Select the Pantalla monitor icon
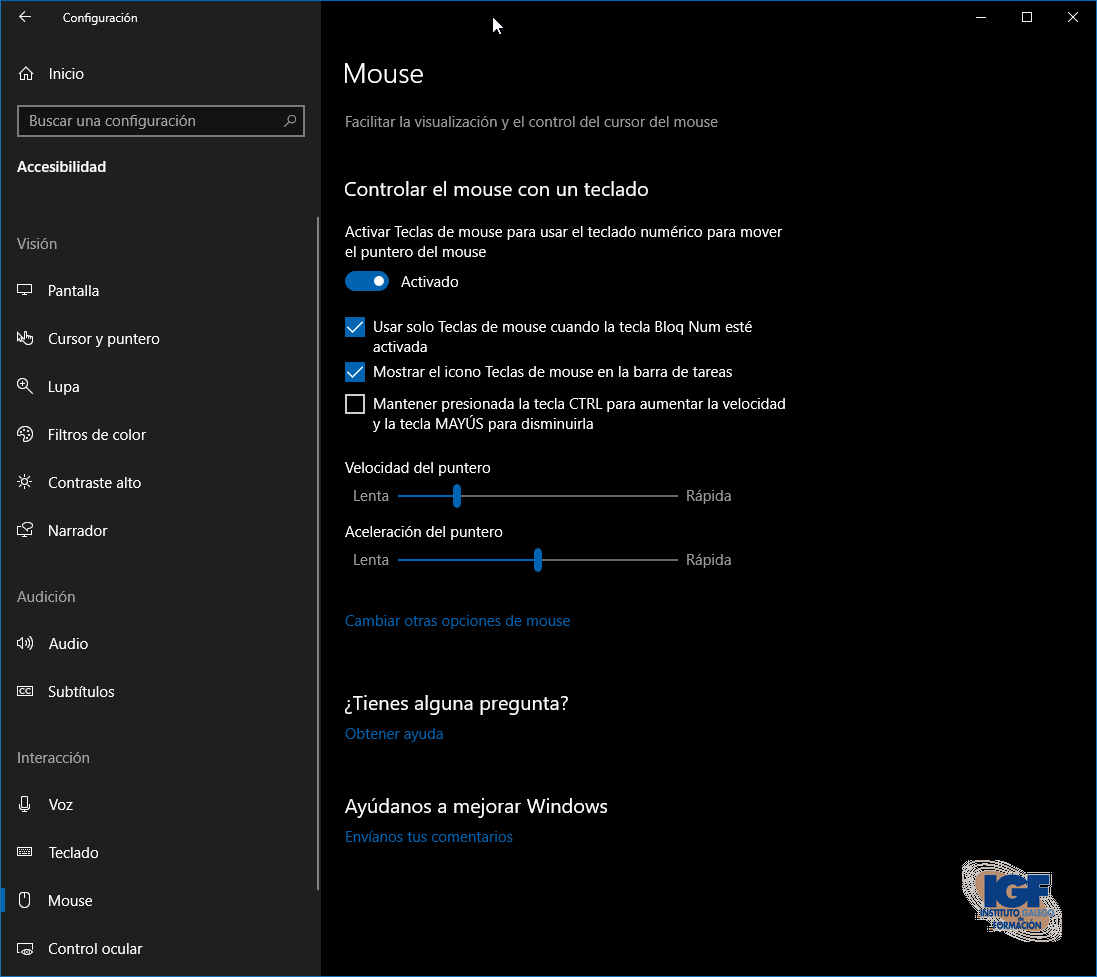1097x977 pixels. (26, 291)
